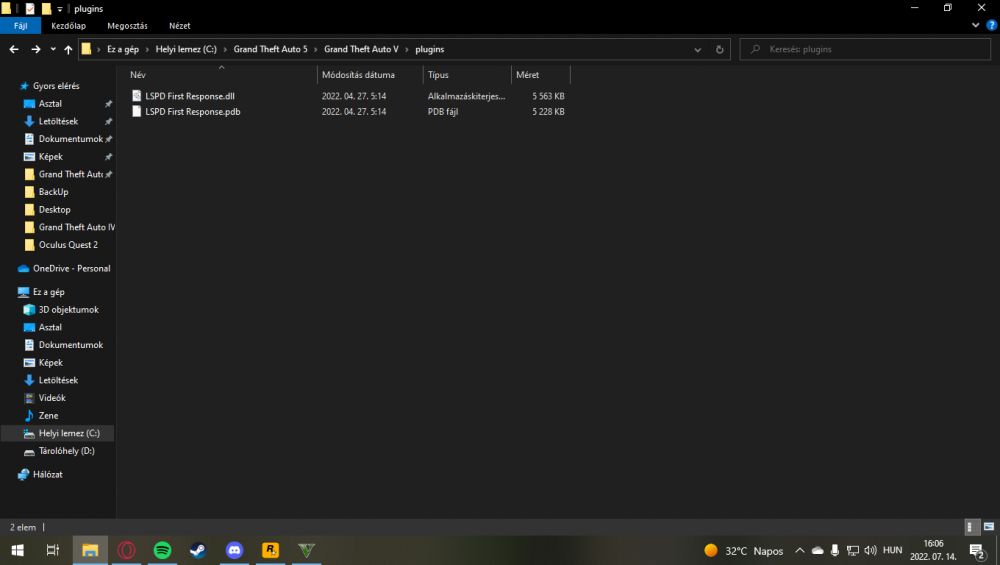Viewport: 1000px width, 565px height.
Task: Navigate to Grand Theft Auto V breadcrumb
Action: point(361,49)
